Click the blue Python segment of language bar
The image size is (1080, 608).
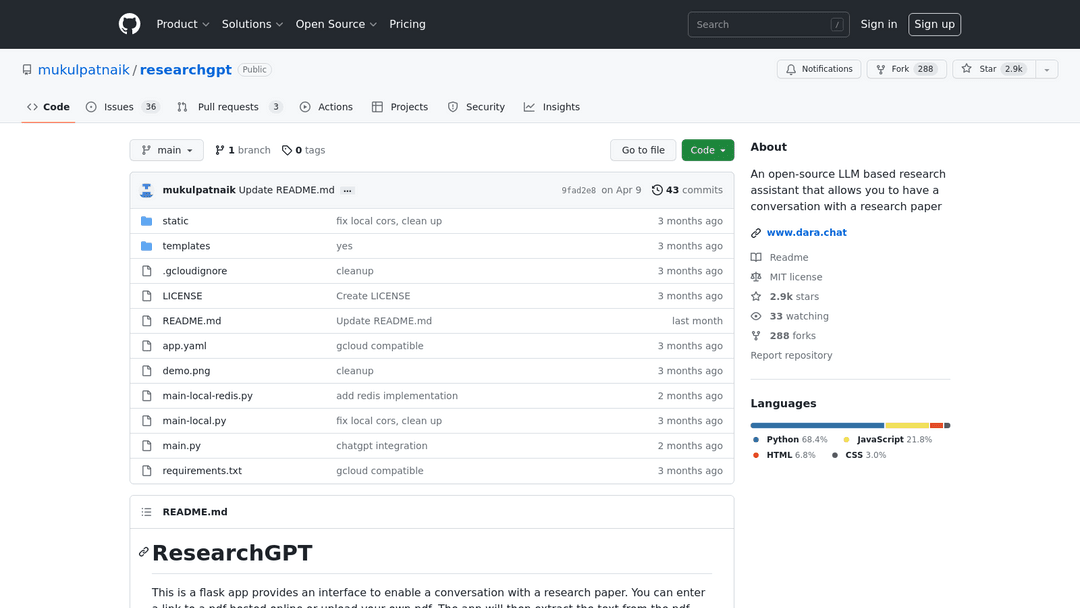817,426
